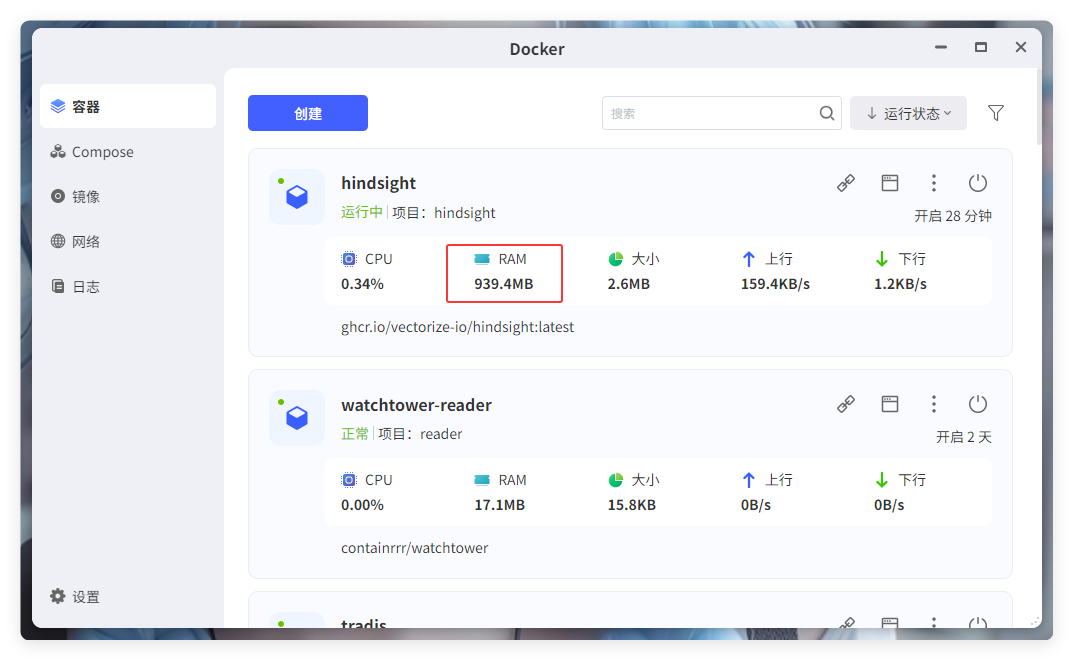
Task: Open the more options menu for hindsight
Action: (x=933, y=183)
